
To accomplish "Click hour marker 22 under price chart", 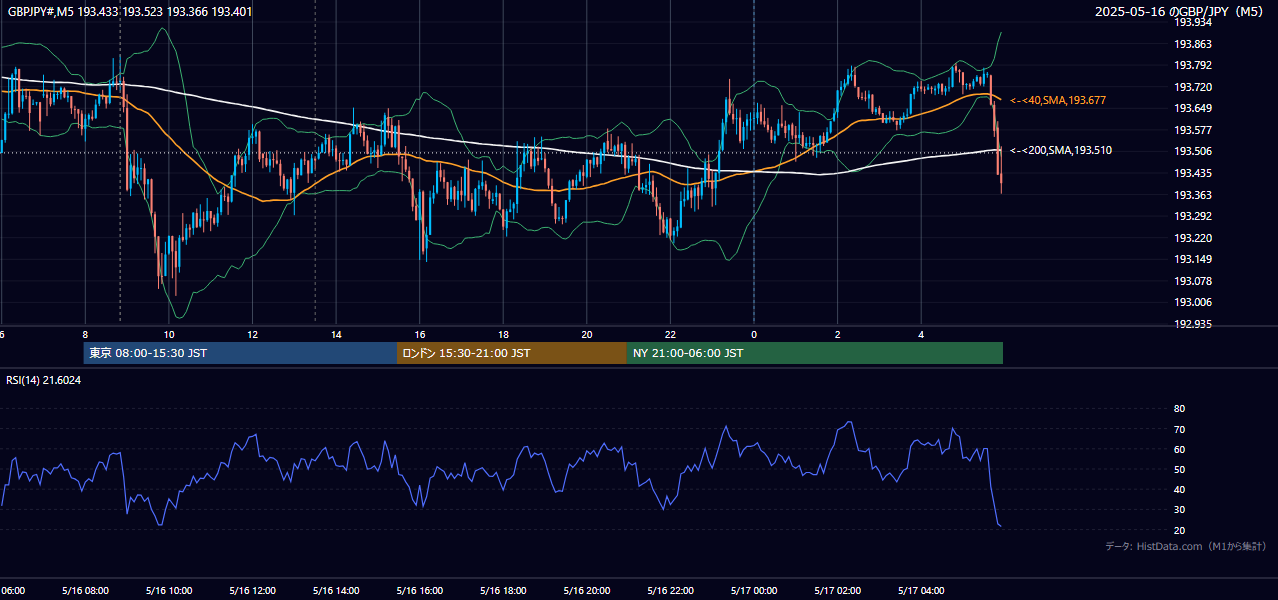I will pos(670,334).
